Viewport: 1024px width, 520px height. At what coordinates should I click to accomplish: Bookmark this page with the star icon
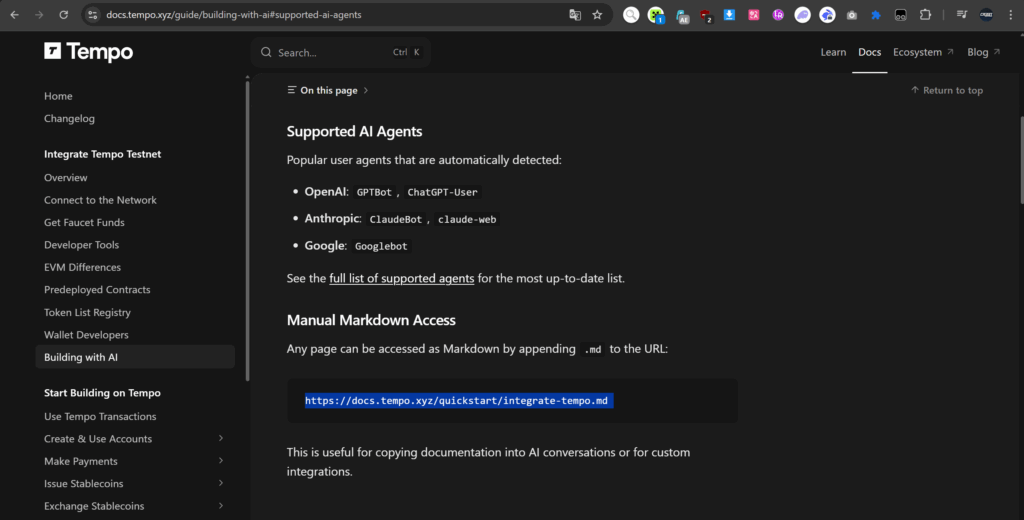click(x=597, y=14)
